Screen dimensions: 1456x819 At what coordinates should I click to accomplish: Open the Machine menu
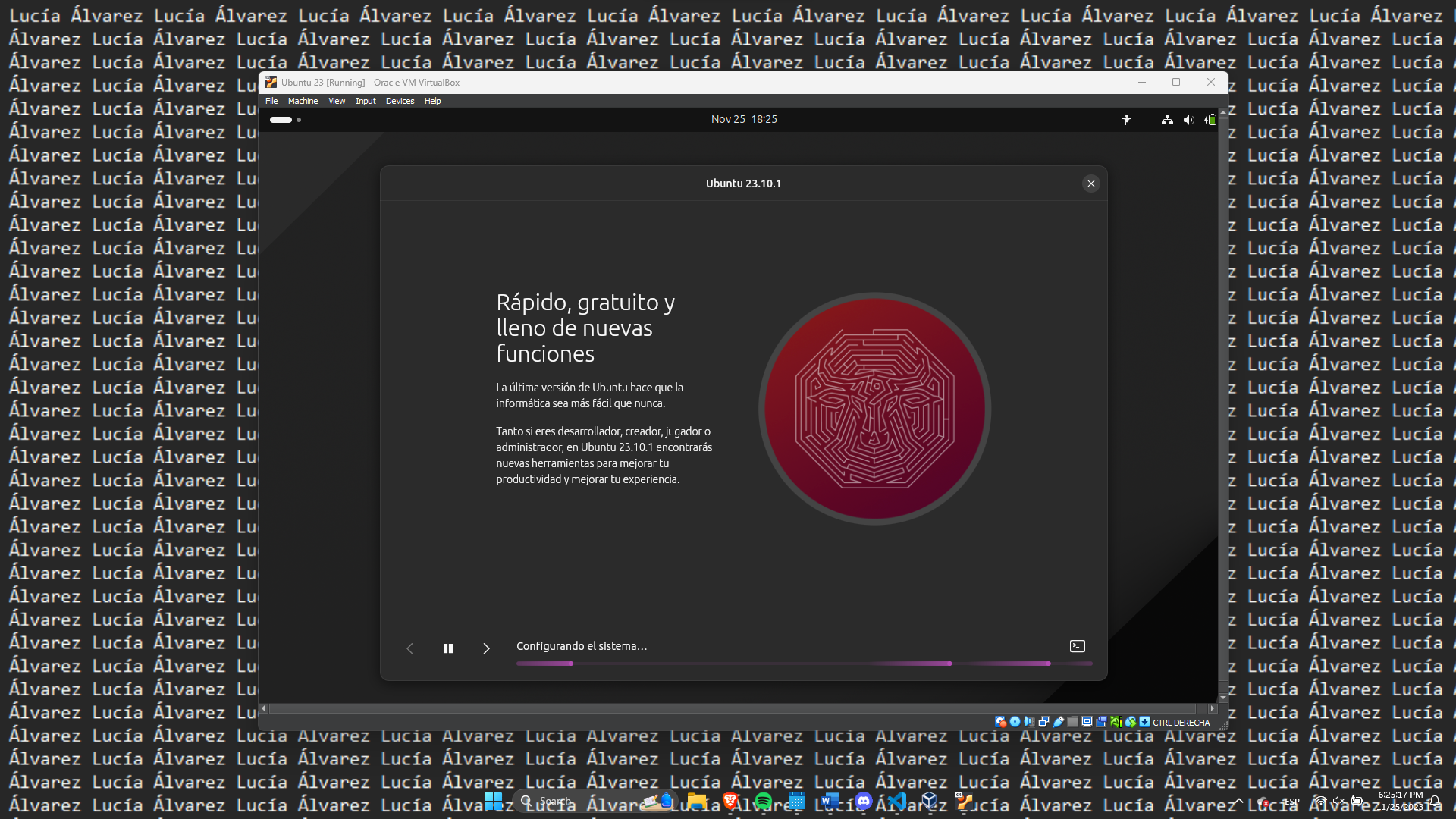coord(303,101)
